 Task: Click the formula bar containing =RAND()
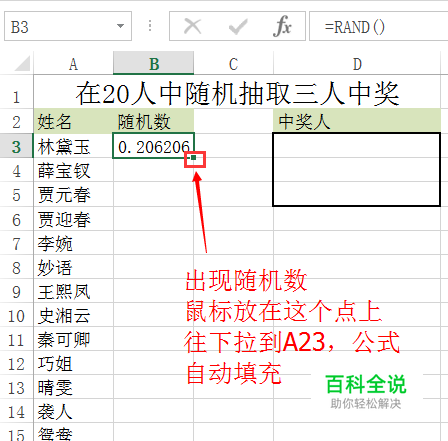(x=379, y=26)
